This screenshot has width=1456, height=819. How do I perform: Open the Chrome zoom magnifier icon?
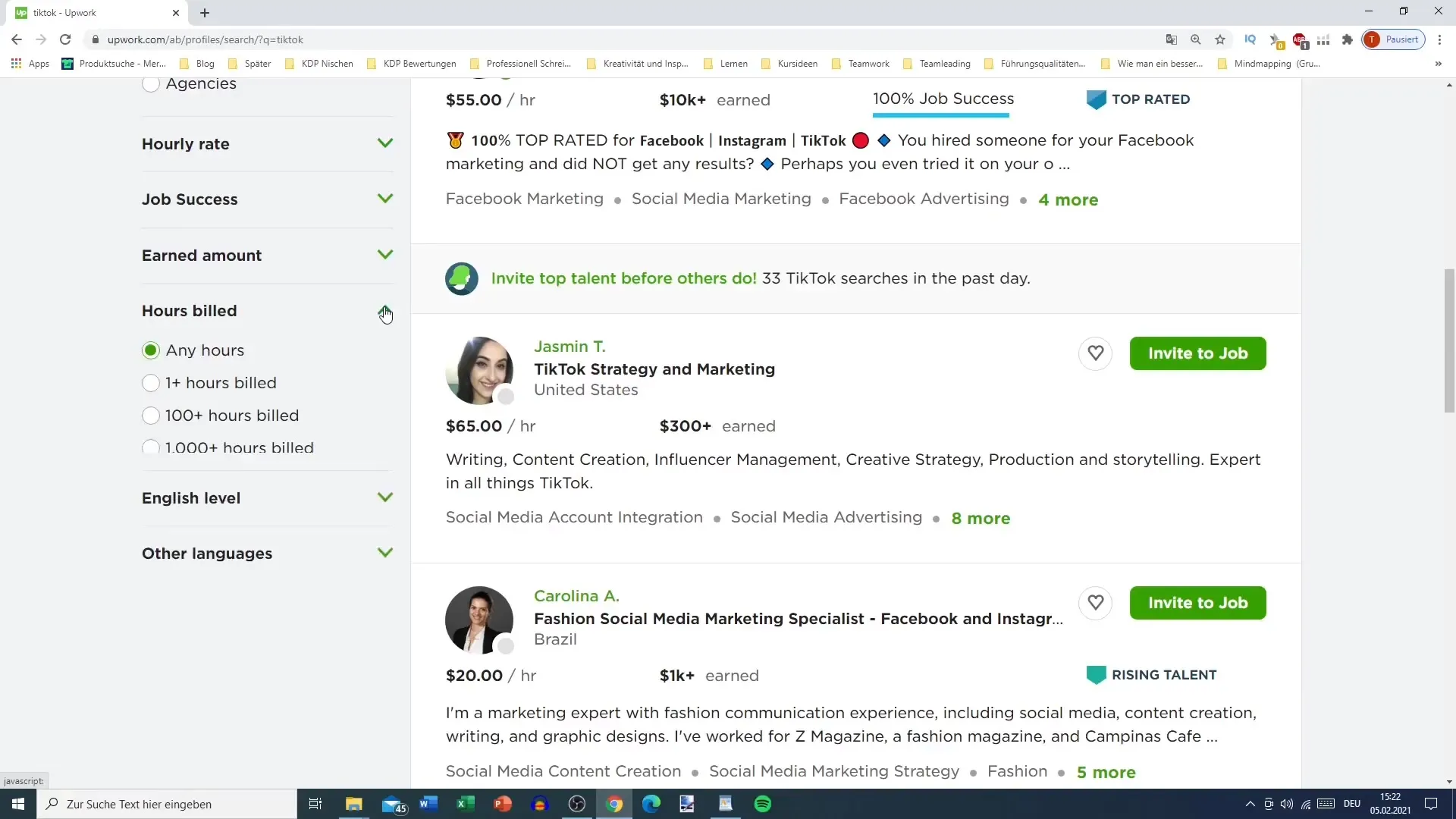pos(1196,39)
